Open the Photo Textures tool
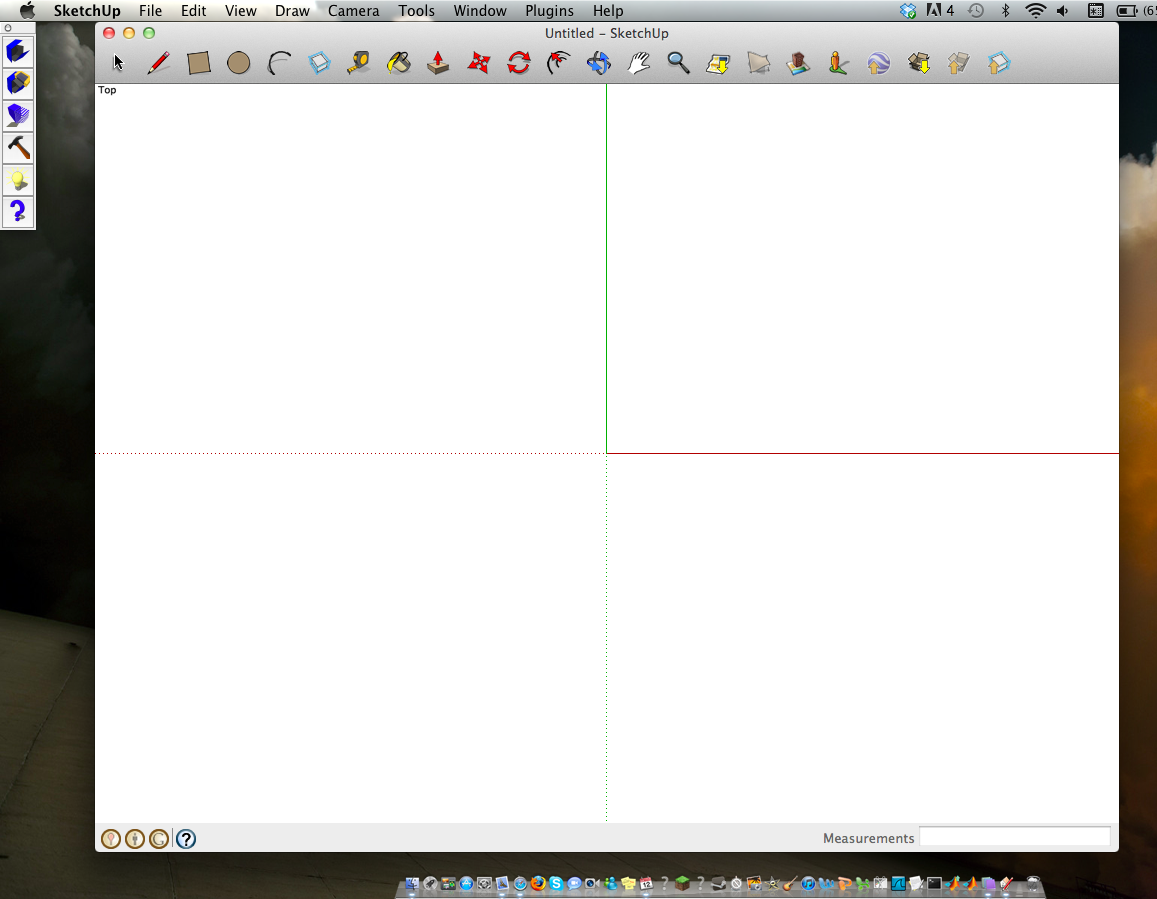 click(x=837, y=63)
